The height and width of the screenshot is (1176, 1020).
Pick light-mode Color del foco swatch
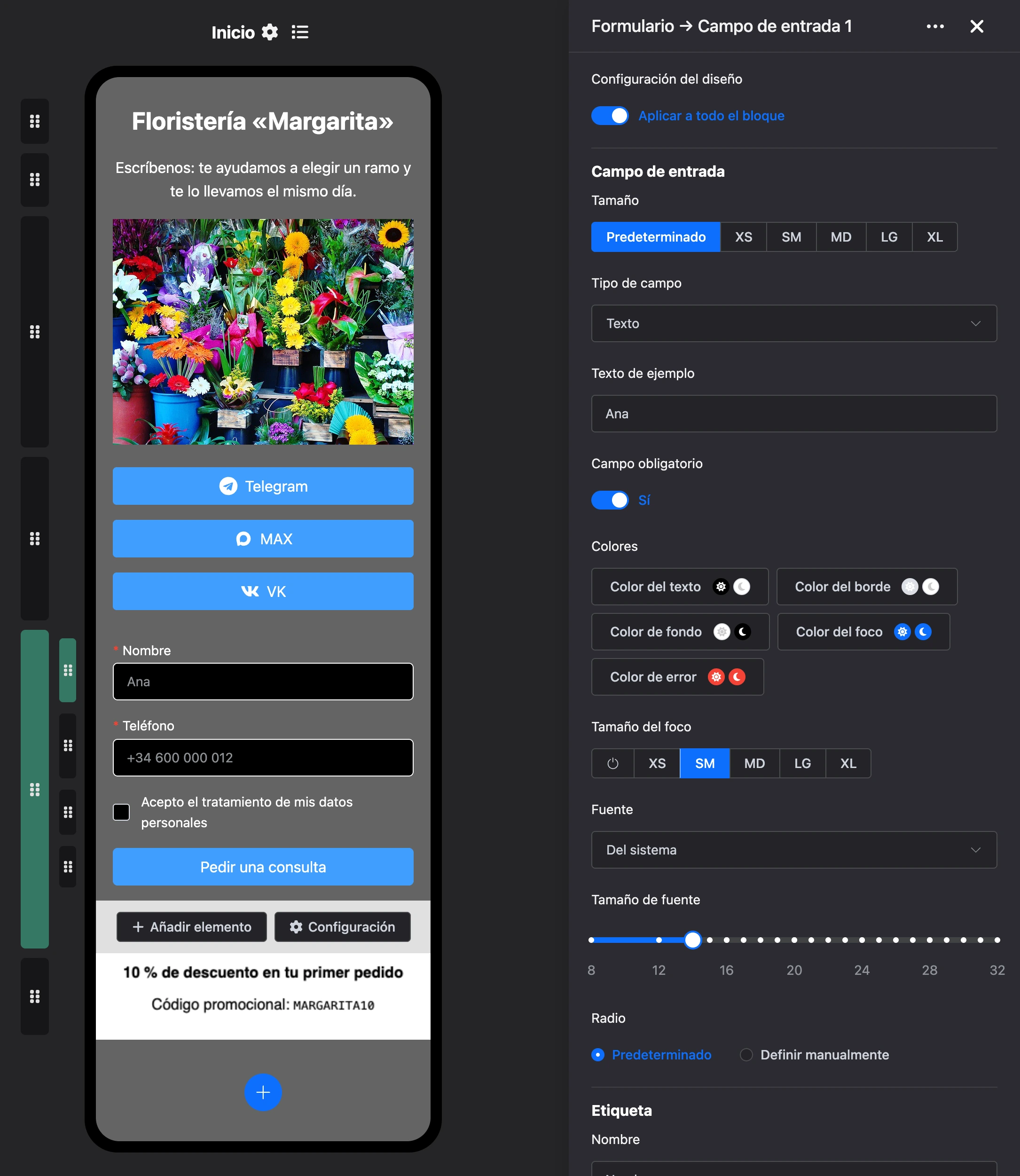902,632
